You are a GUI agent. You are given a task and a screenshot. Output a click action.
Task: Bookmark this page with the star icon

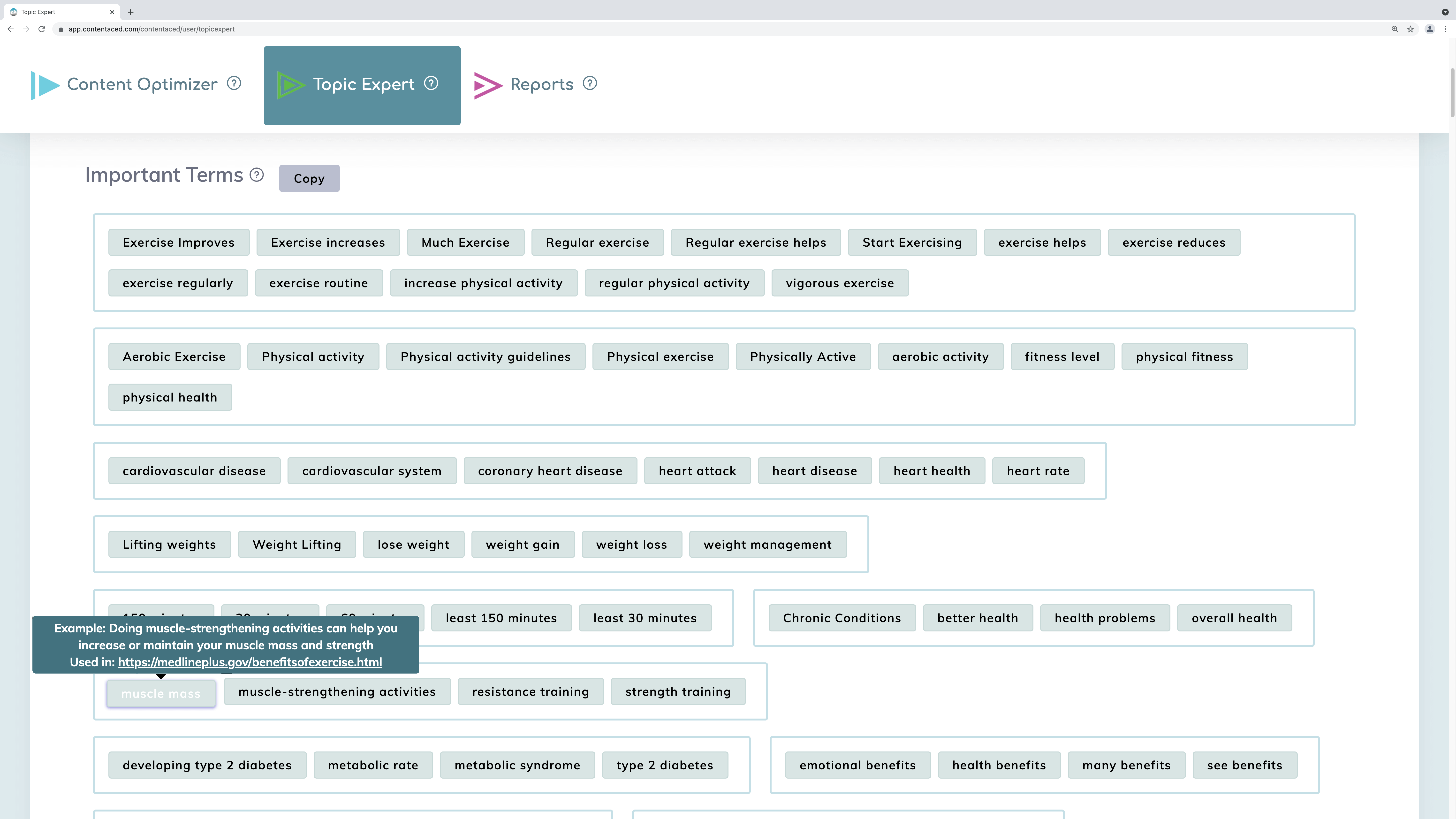coord(1411,29)
